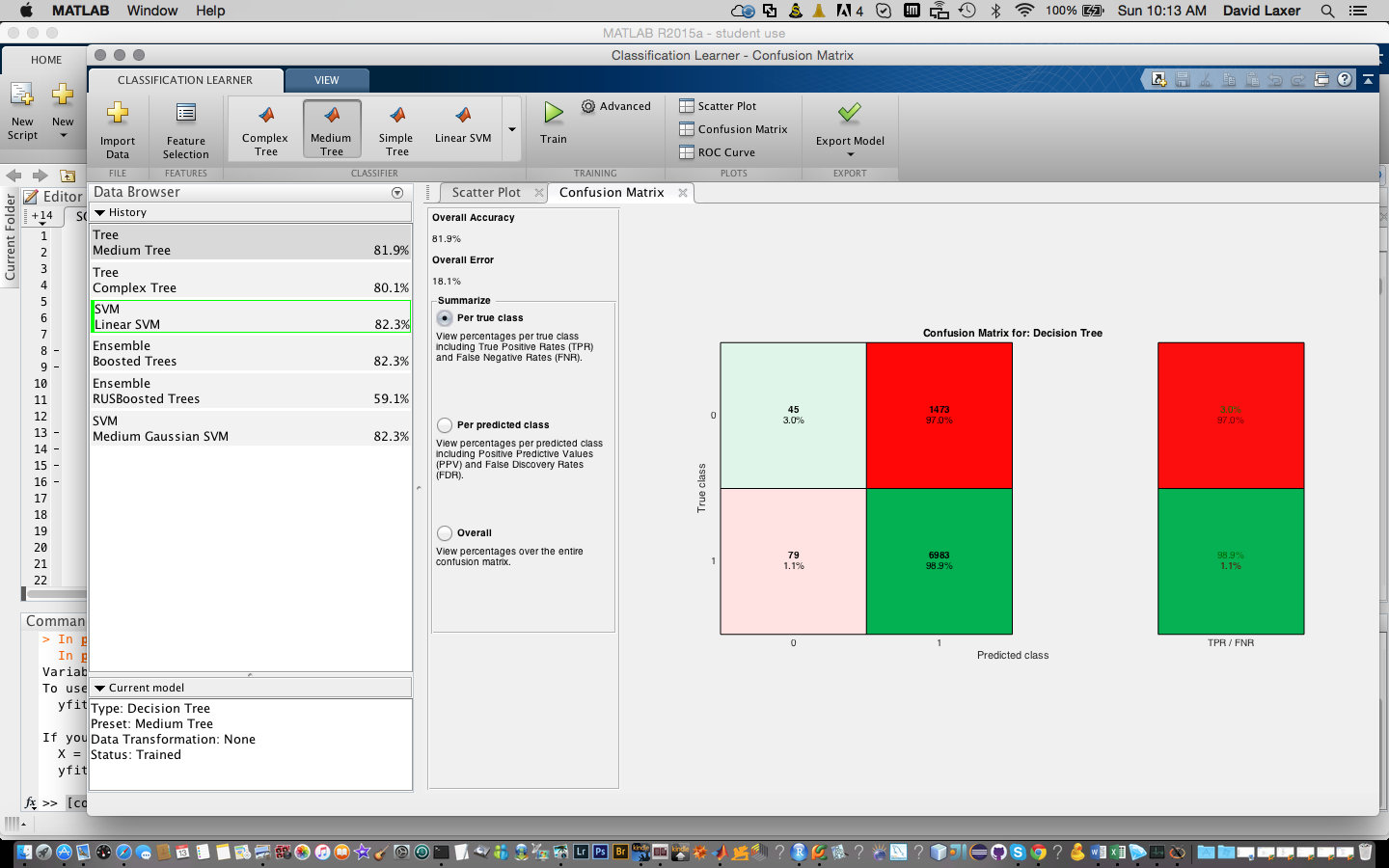Pick the Linear SVM classifier icon

tap(463, 115)
